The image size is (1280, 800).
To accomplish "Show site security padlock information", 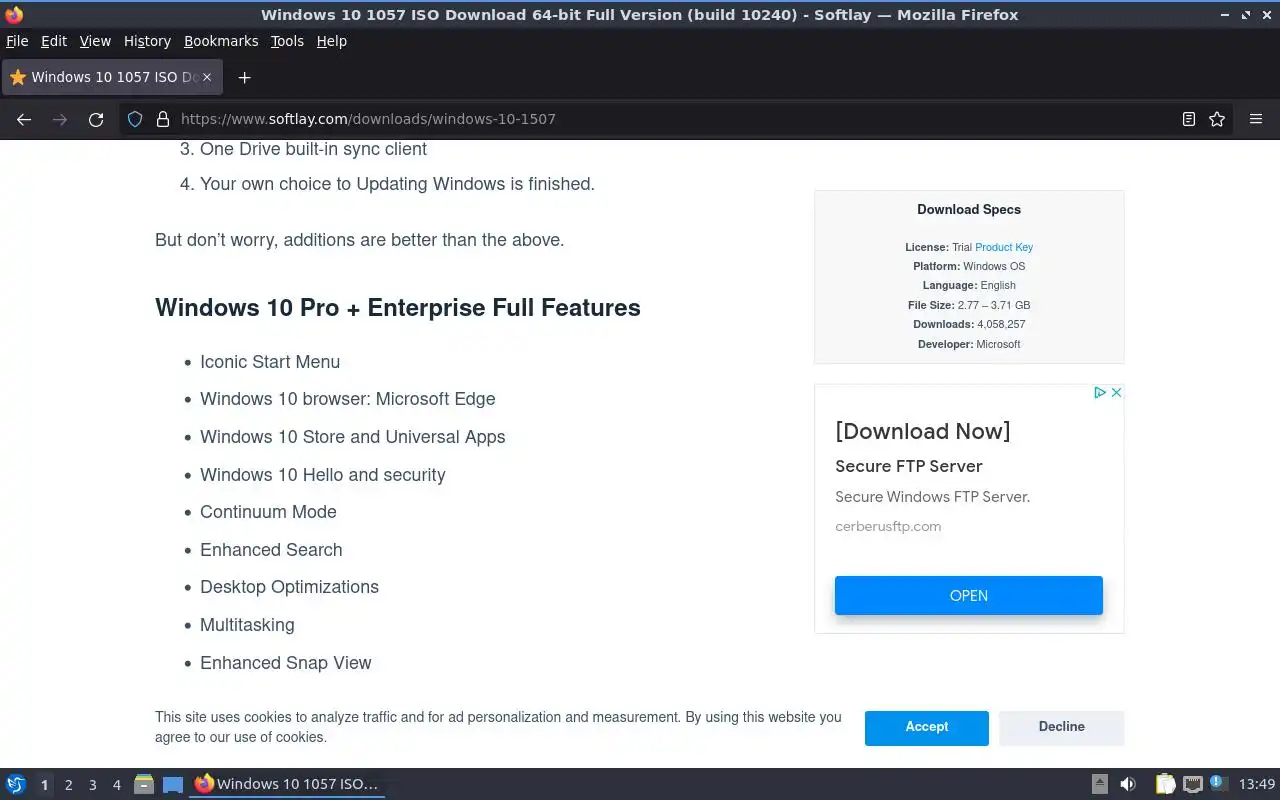I will pyautogui.click(x=163, y=119).
